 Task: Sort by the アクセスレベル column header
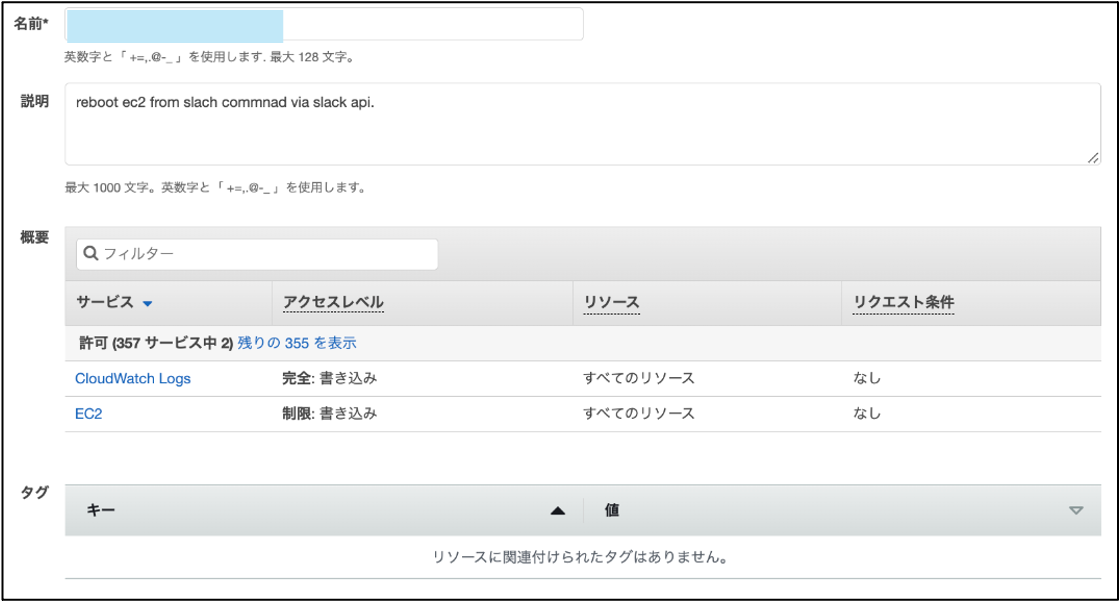tap(332, 302)
